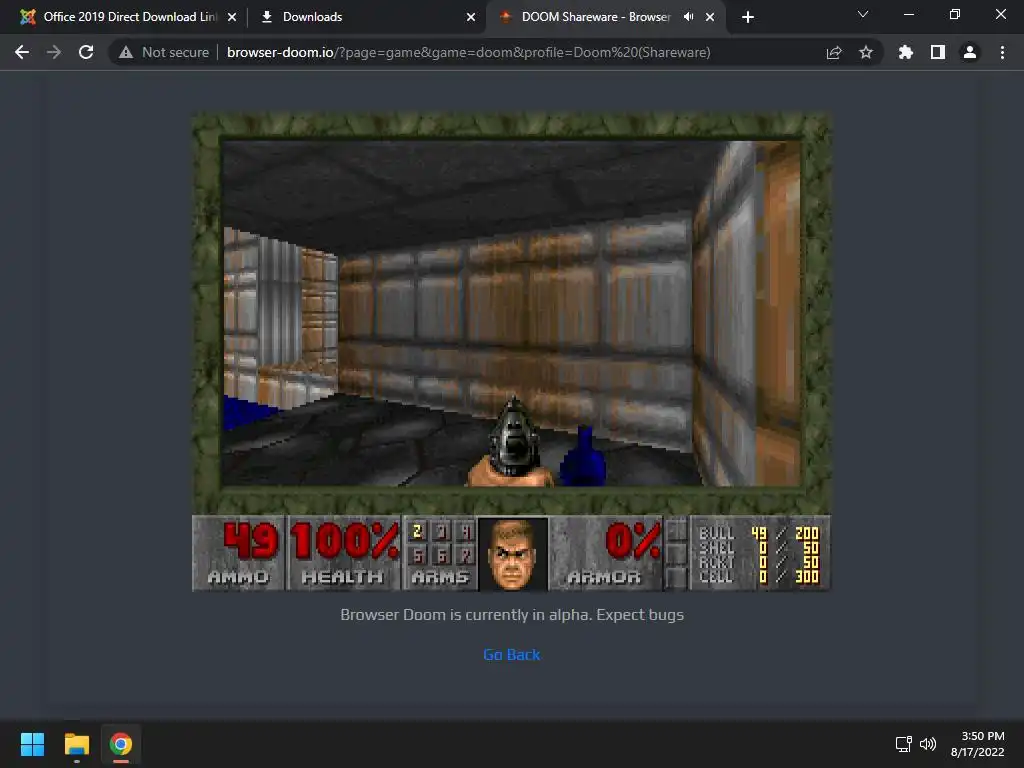The width and height of the screenshot is (1024, 768).
Task: Open the Not secure site info
Action: pyautogui.click(x=164, y=52)
